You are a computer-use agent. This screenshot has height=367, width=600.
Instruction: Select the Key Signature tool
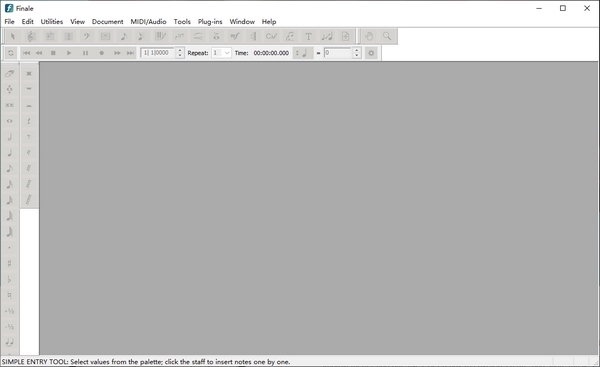tap(50, 36)
